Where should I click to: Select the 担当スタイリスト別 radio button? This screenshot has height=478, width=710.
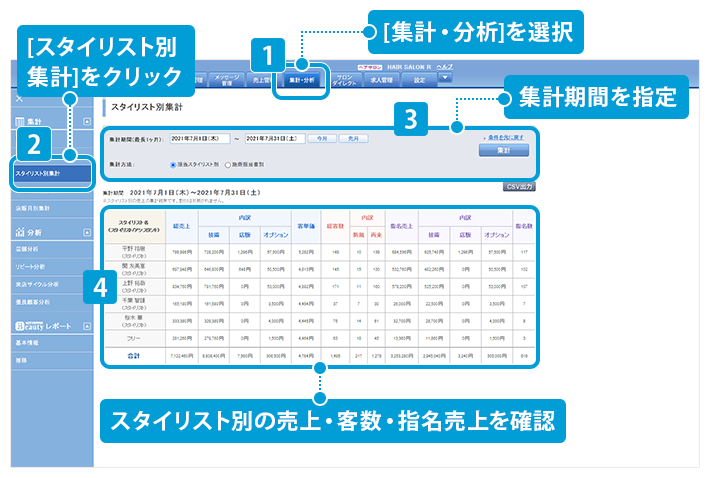[173, 164]
